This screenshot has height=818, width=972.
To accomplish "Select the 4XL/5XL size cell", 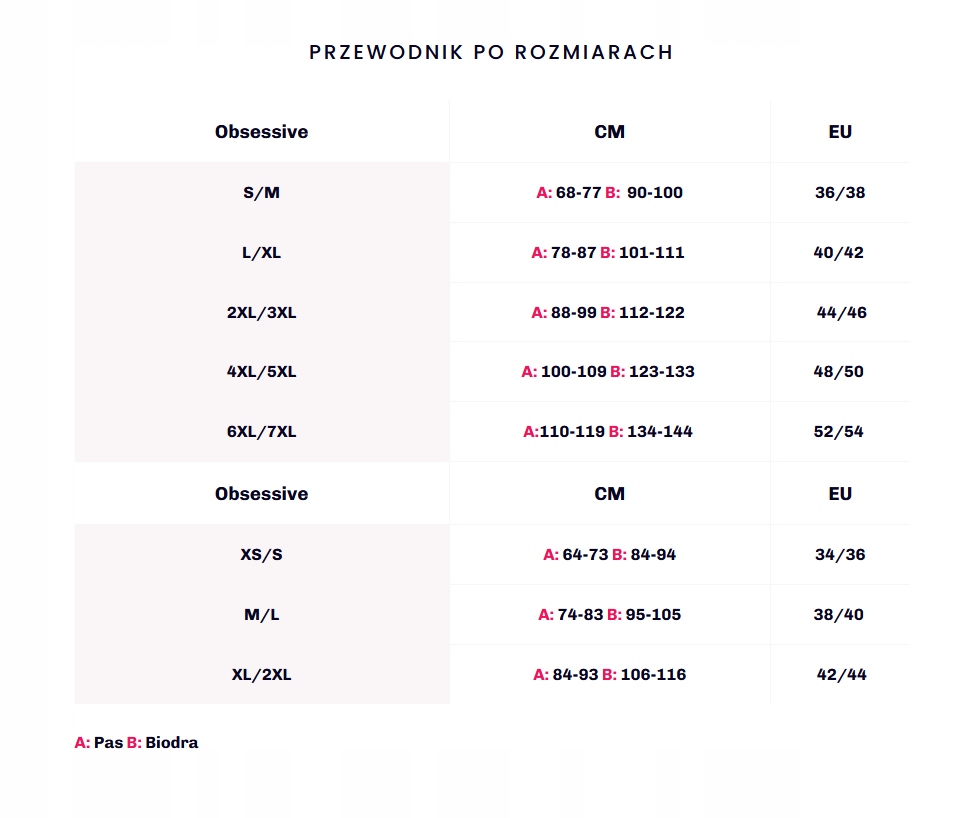I will [262, 372].
